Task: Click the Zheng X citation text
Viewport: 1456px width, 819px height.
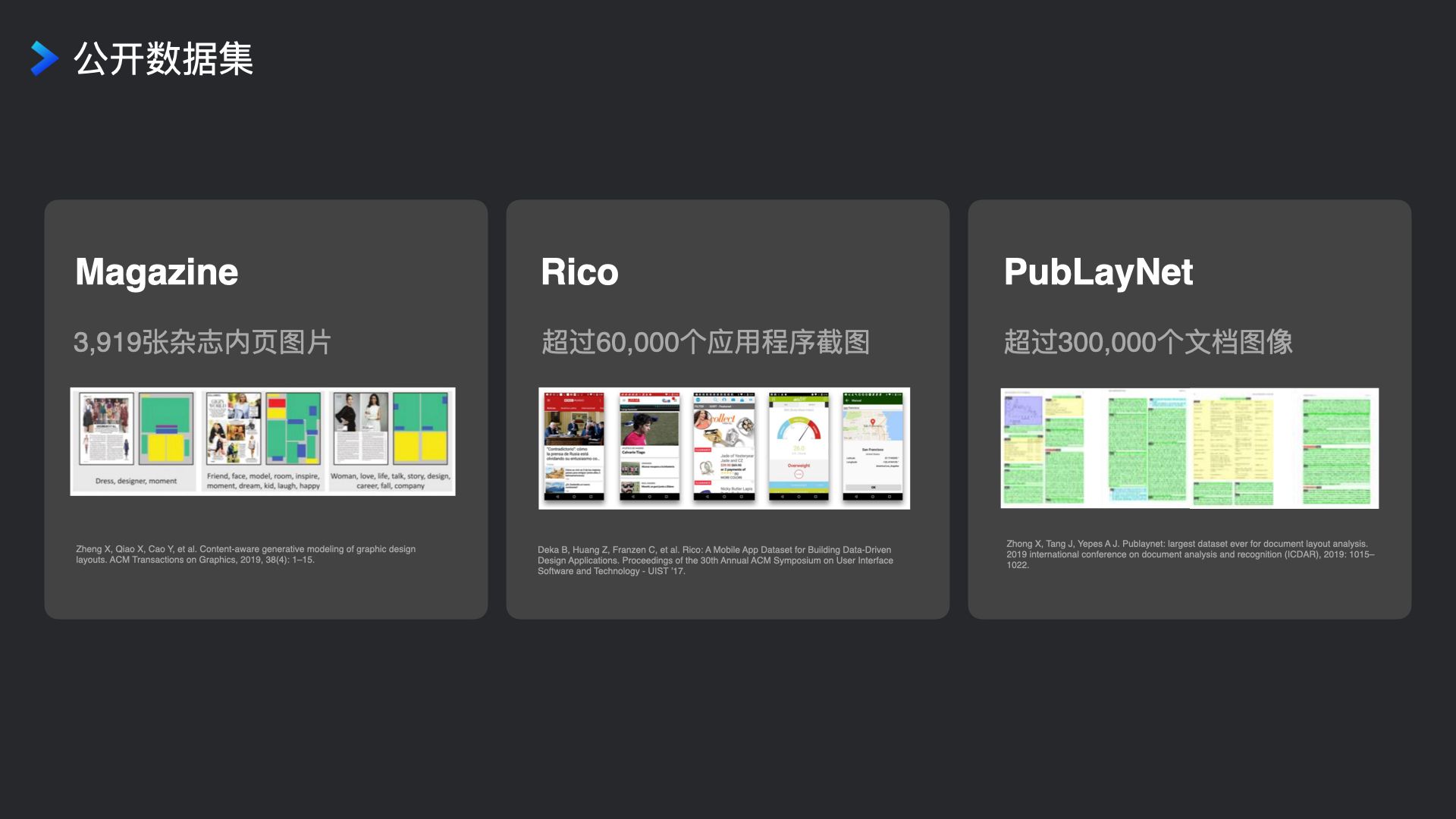Action: point(246,554)
